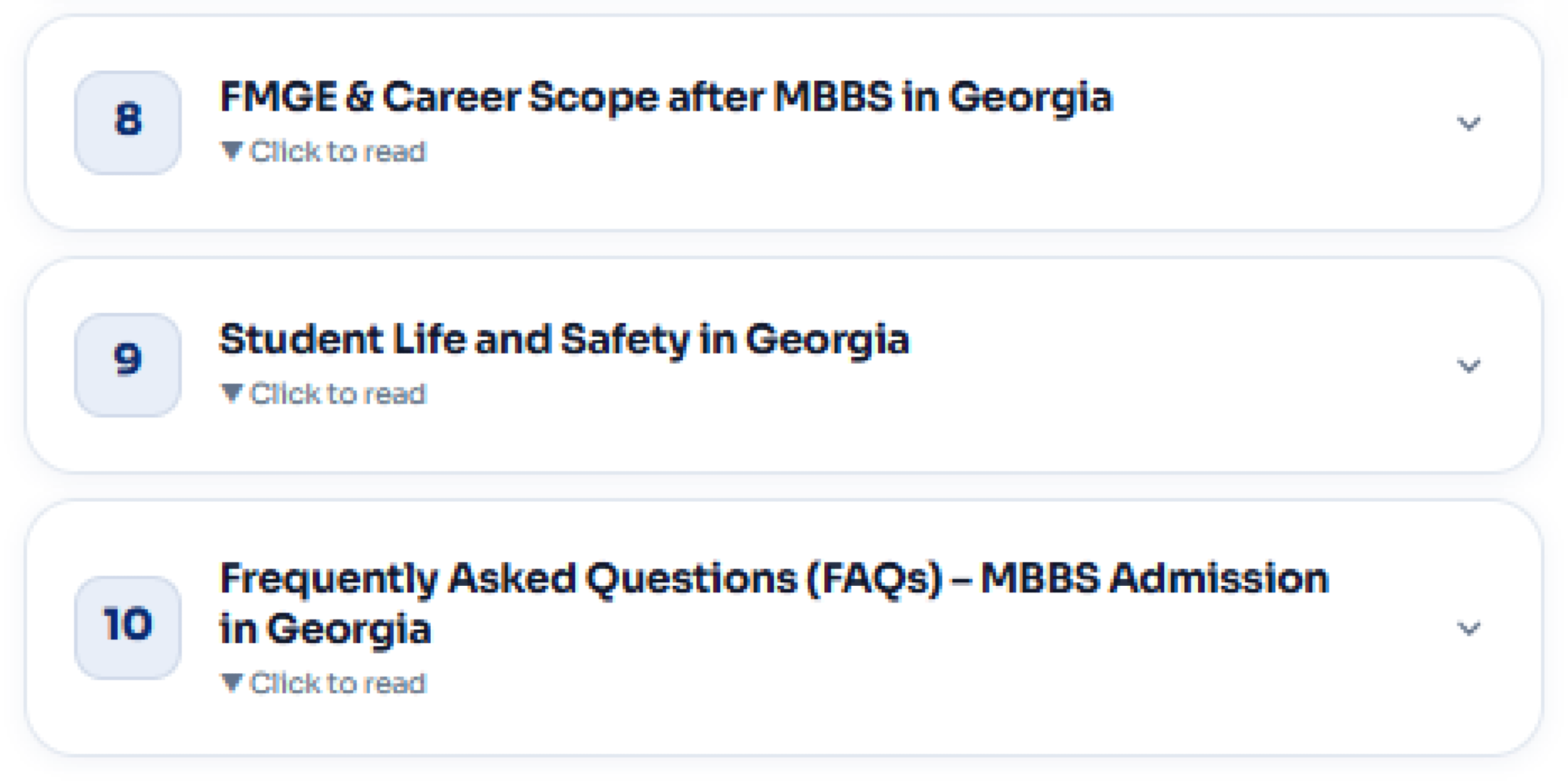This screenshot has width=1568, height=781.
Task: Open the FAQs – MBBS Admission in Georgia heading
Action: (774, 603)
